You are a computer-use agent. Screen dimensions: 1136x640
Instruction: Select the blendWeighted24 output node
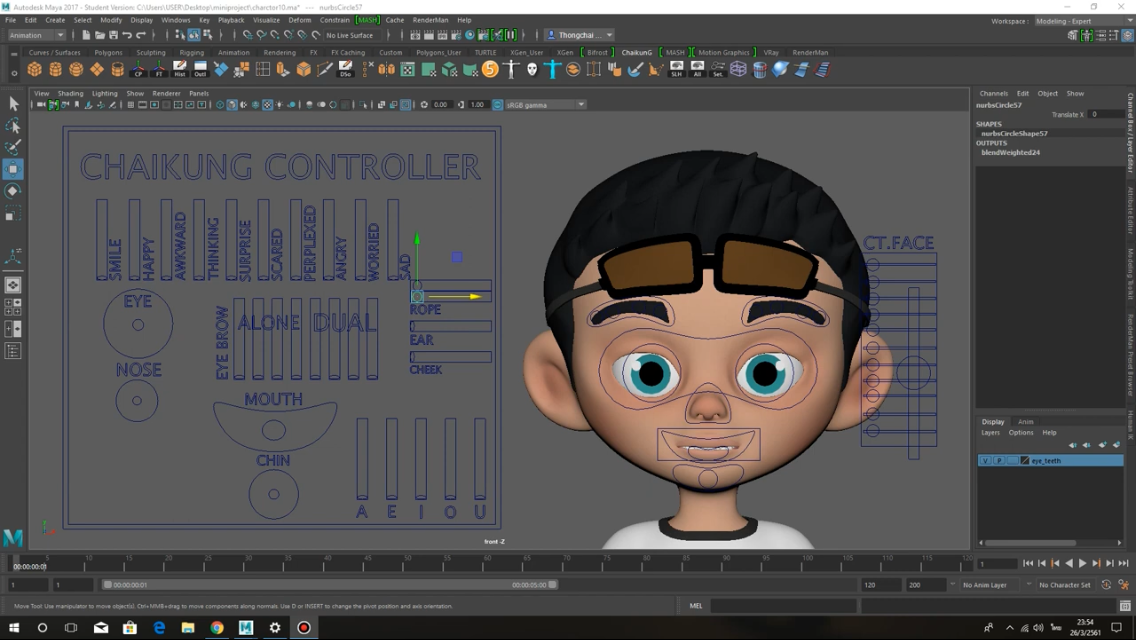tap(1011, 153)
